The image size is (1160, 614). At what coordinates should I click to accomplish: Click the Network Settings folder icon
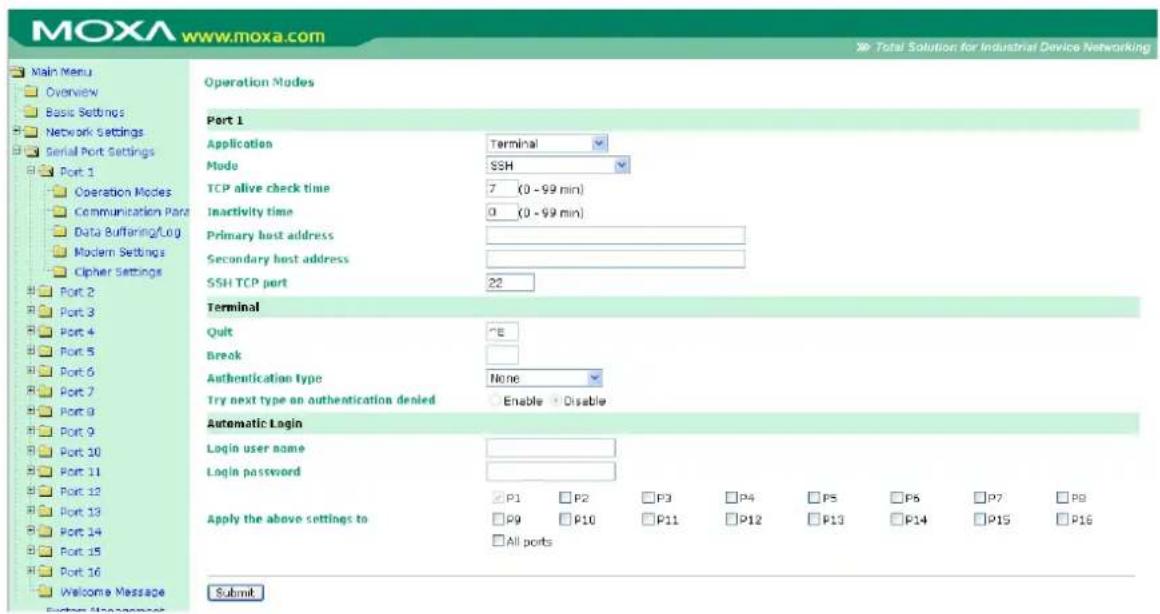[x=31, y=132]
